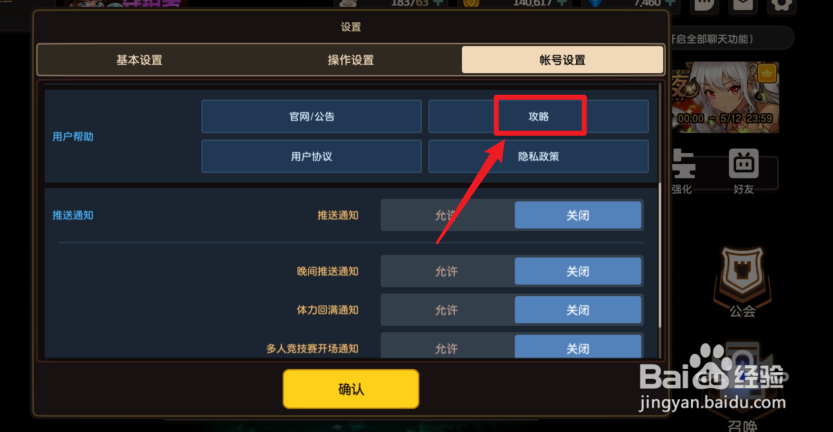
Task: Set 推送通知 to 允许
Action: tap(447, 215)
